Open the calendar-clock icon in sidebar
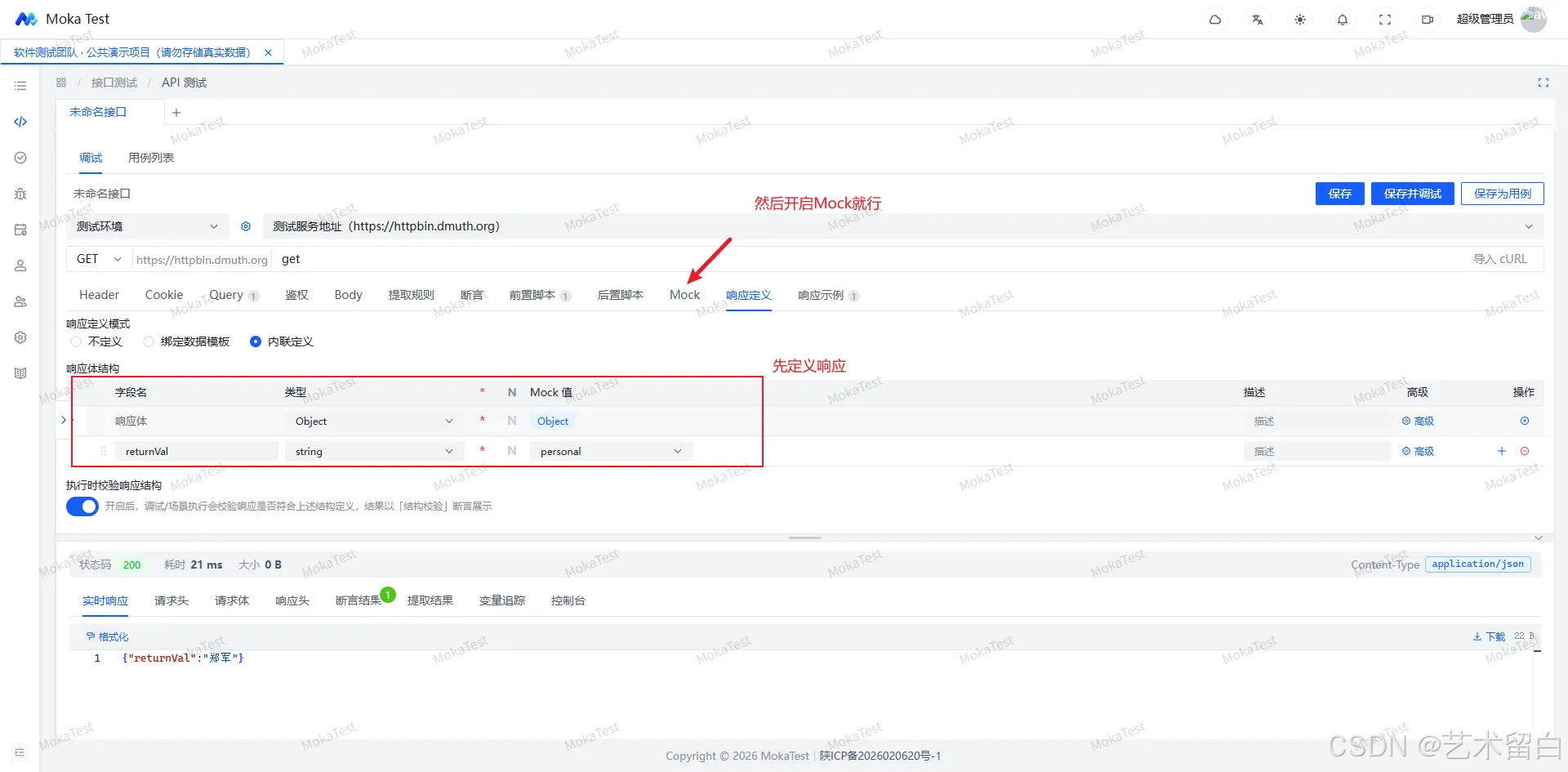This screenshot has height=772, width=1568. pos(20,230)
